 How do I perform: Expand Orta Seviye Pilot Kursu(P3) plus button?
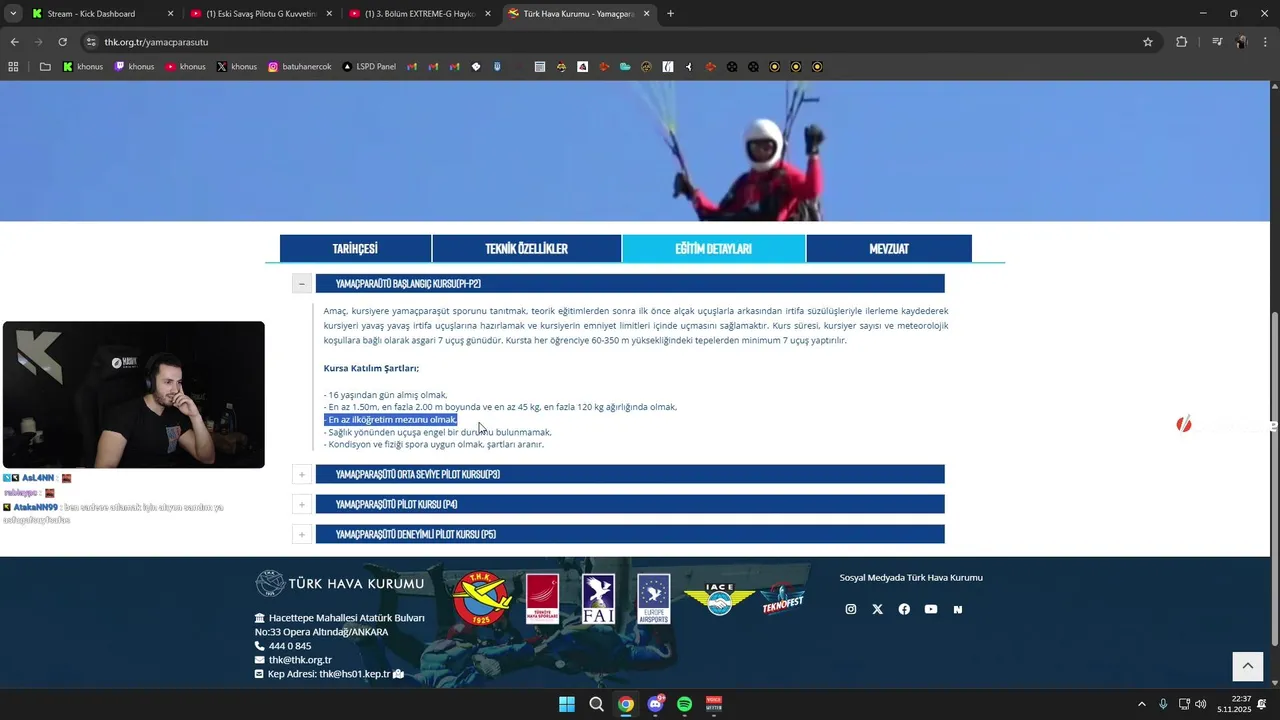point(302,474)
